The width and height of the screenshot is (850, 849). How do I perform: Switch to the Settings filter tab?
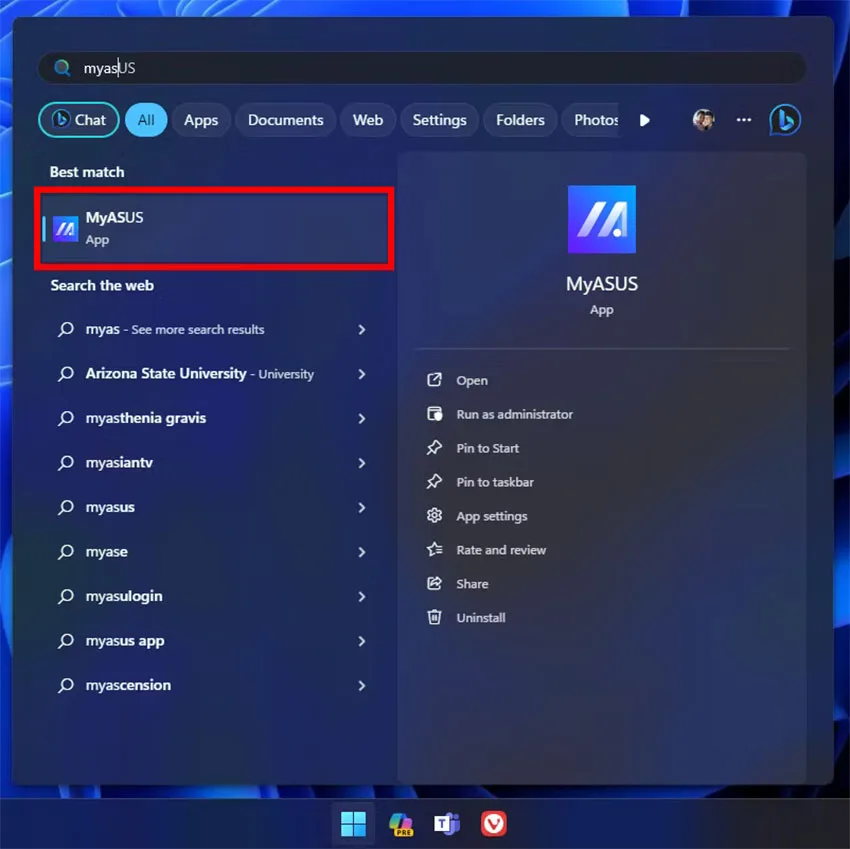440,120
